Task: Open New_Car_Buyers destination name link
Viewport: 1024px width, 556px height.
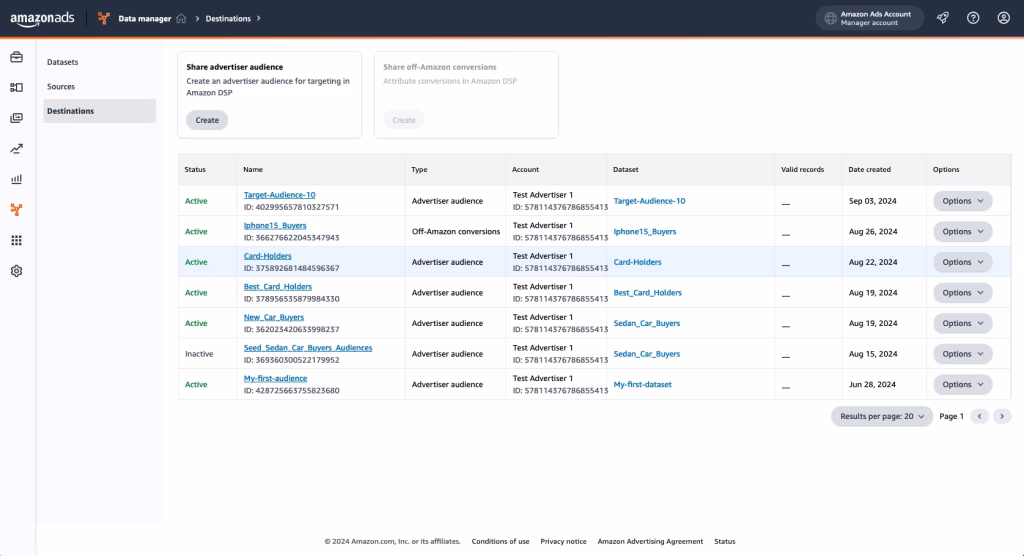Action: pyautogui.click(x=274, y=318)
